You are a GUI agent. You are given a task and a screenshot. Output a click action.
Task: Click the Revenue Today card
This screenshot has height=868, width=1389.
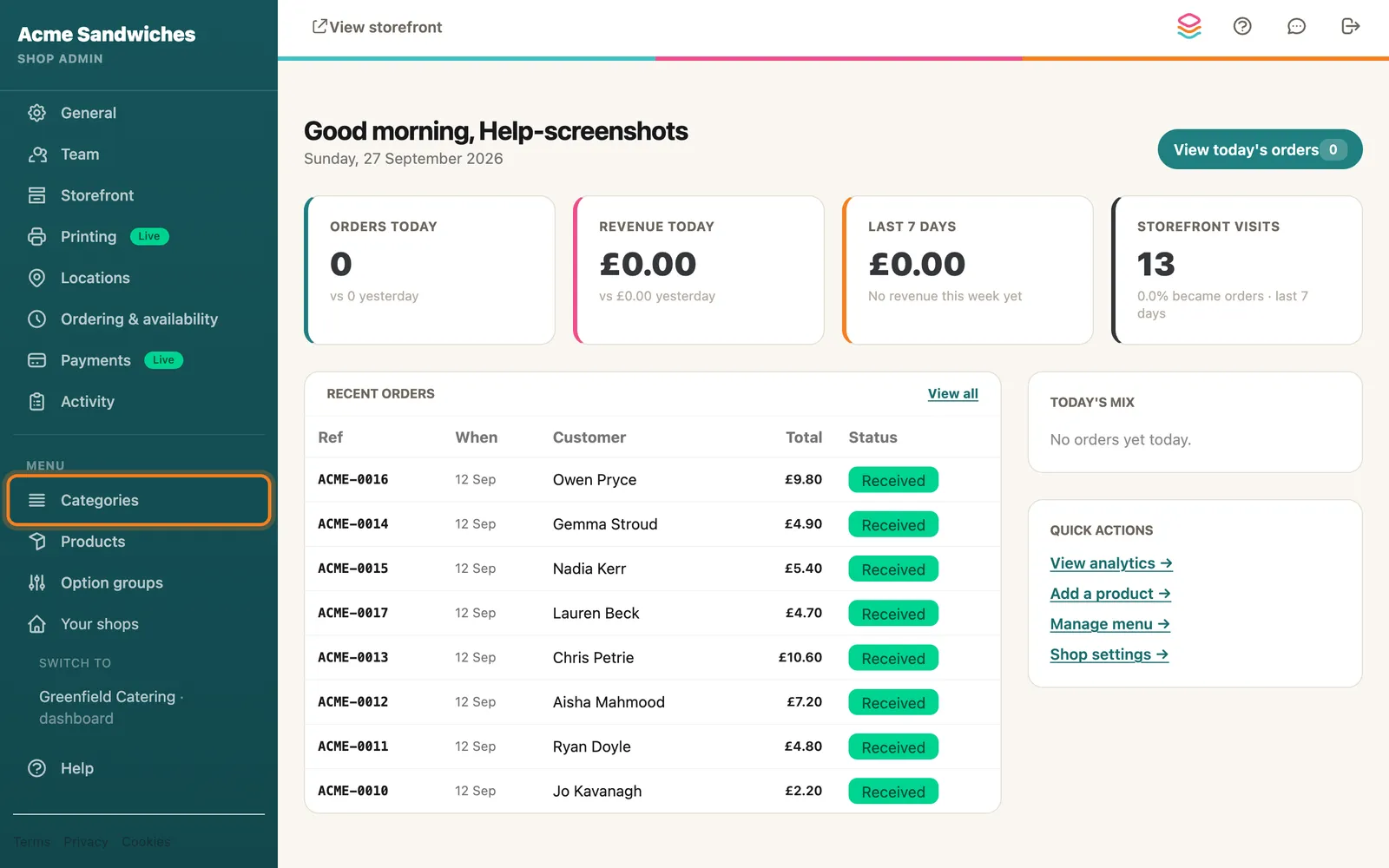click(x=699, y=270)
